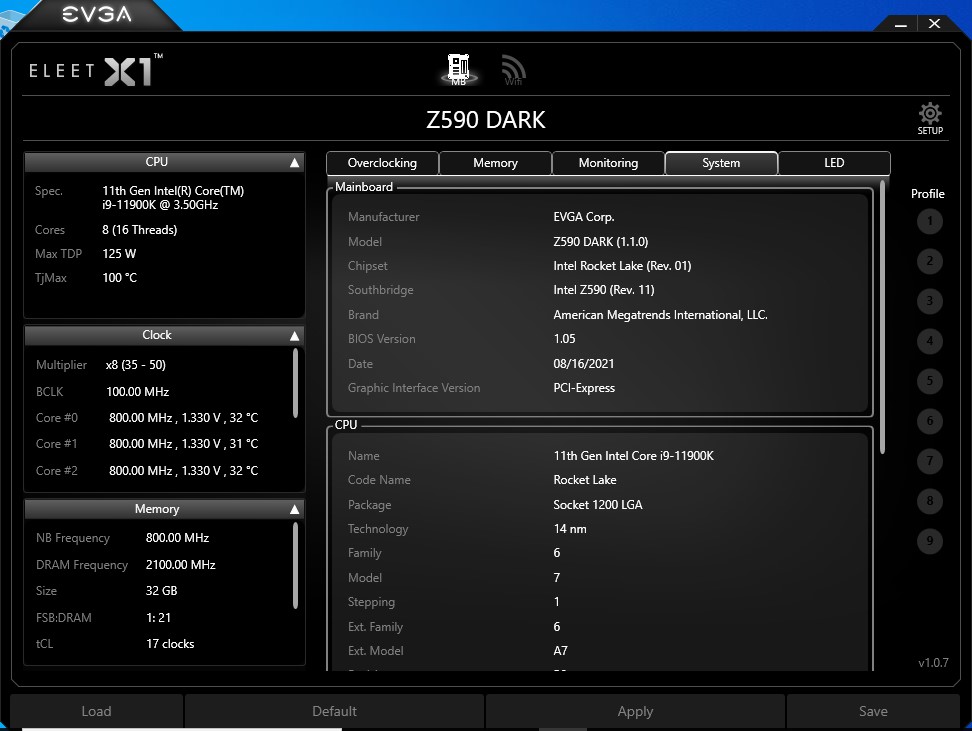Select profile slot 7
The height and width of the screenshot is (731, 972).
[929, 461]
